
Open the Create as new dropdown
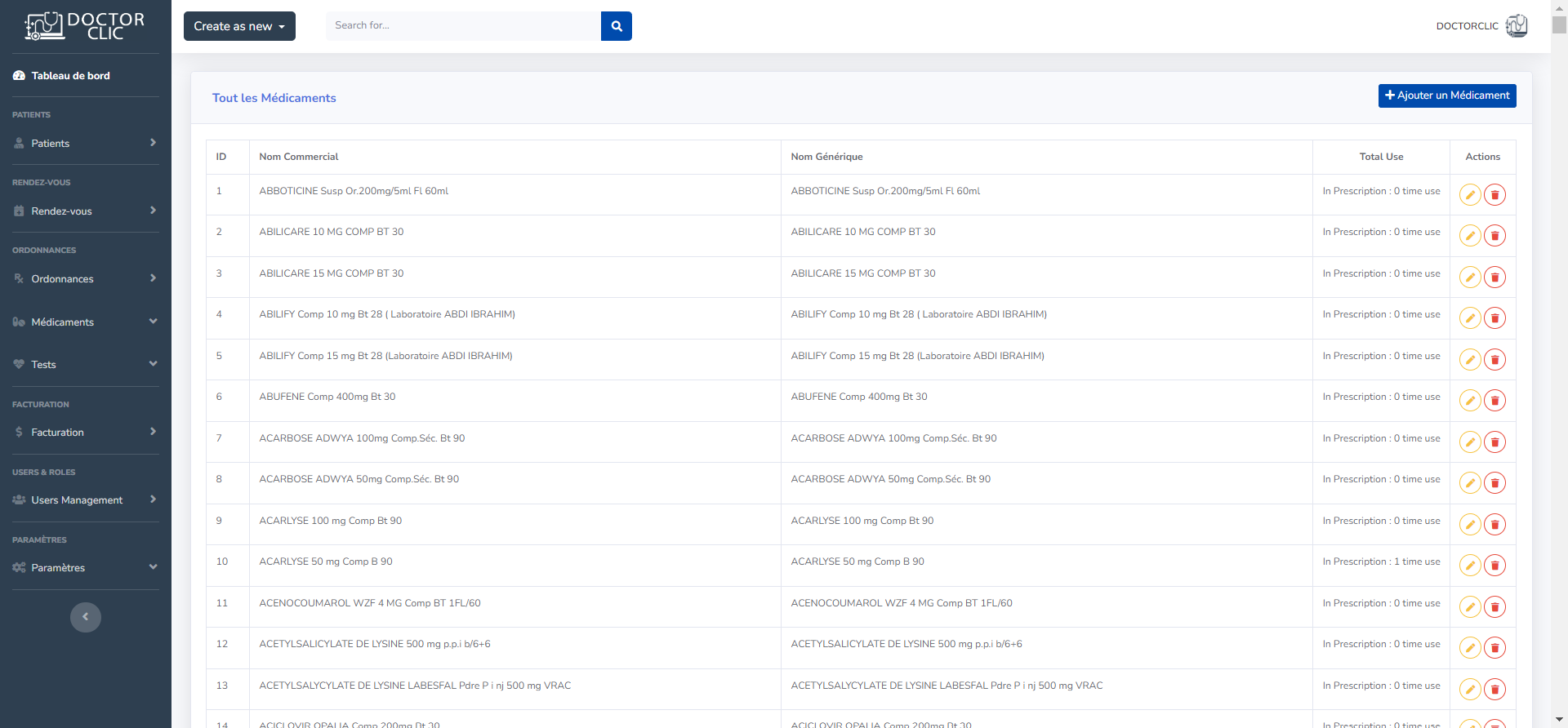click(x=239, y=26)
